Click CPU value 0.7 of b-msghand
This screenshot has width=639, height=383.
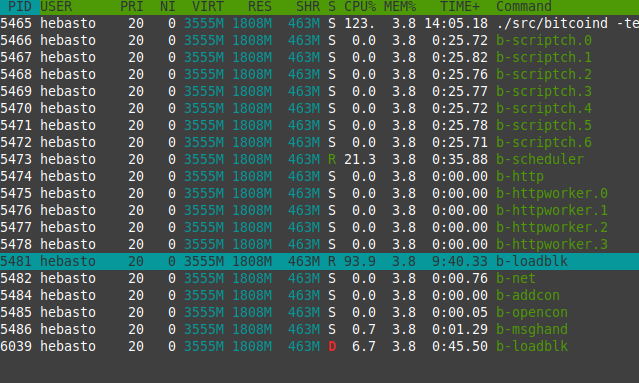click(x=364, y=329)
